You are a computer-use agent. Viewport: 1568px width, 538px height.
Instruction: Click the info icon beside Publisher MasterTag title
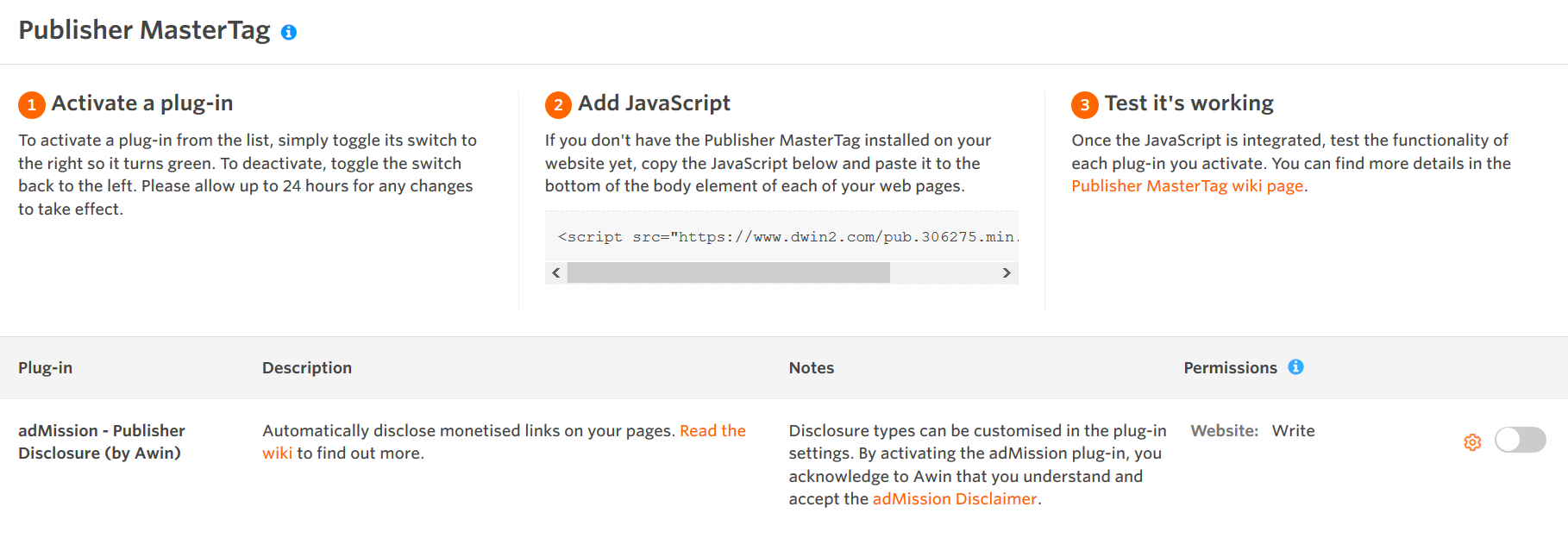(x=289, y=33)
